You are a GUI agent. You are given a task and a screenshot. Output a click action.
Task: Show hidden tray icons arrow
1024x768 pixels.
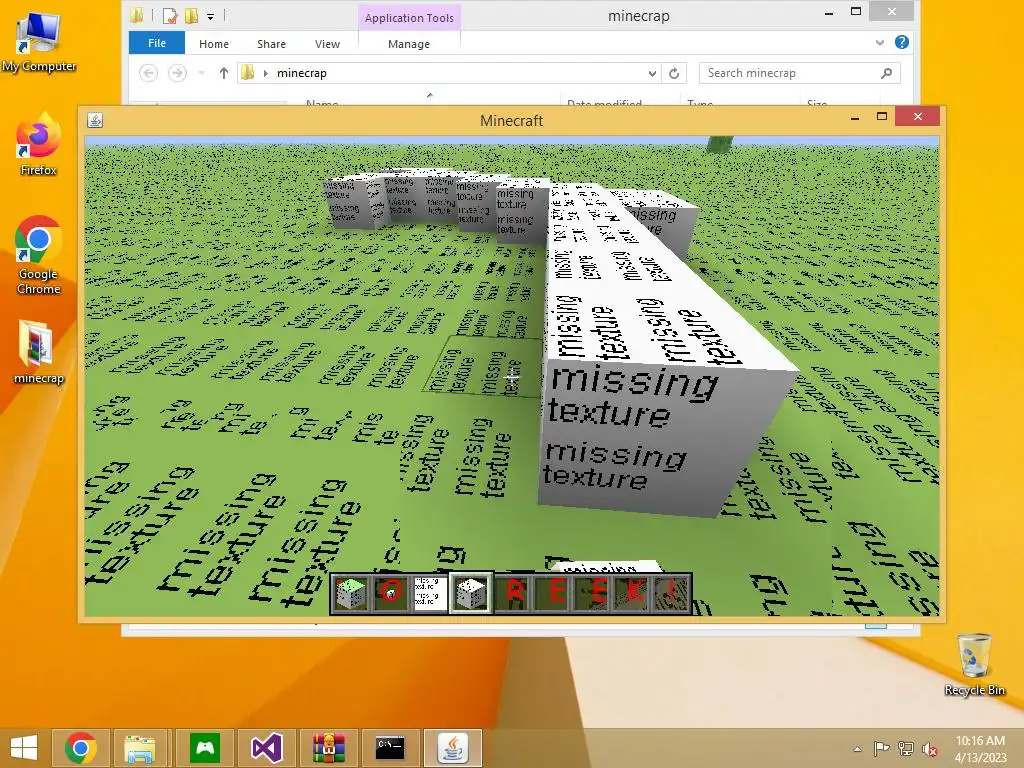click(x=857, y=749)
